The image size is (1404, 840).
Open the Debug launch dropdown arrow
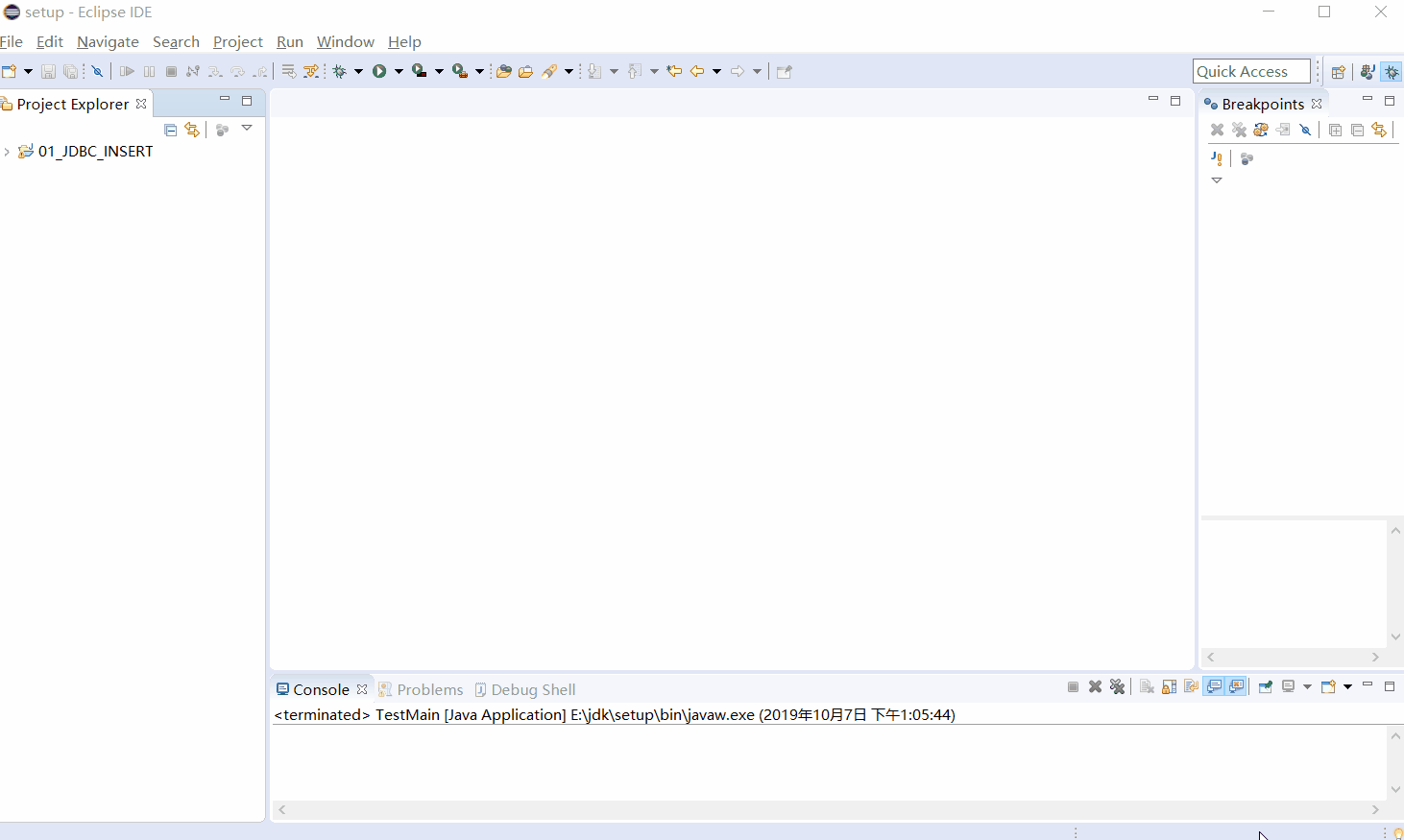click(358, 71)
